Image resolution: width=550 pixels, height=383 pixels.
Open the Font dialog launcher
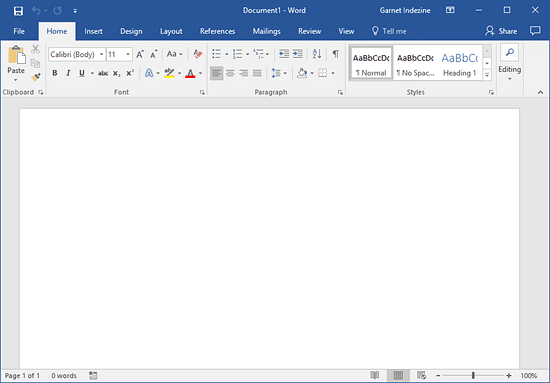[x=202, y=92]
